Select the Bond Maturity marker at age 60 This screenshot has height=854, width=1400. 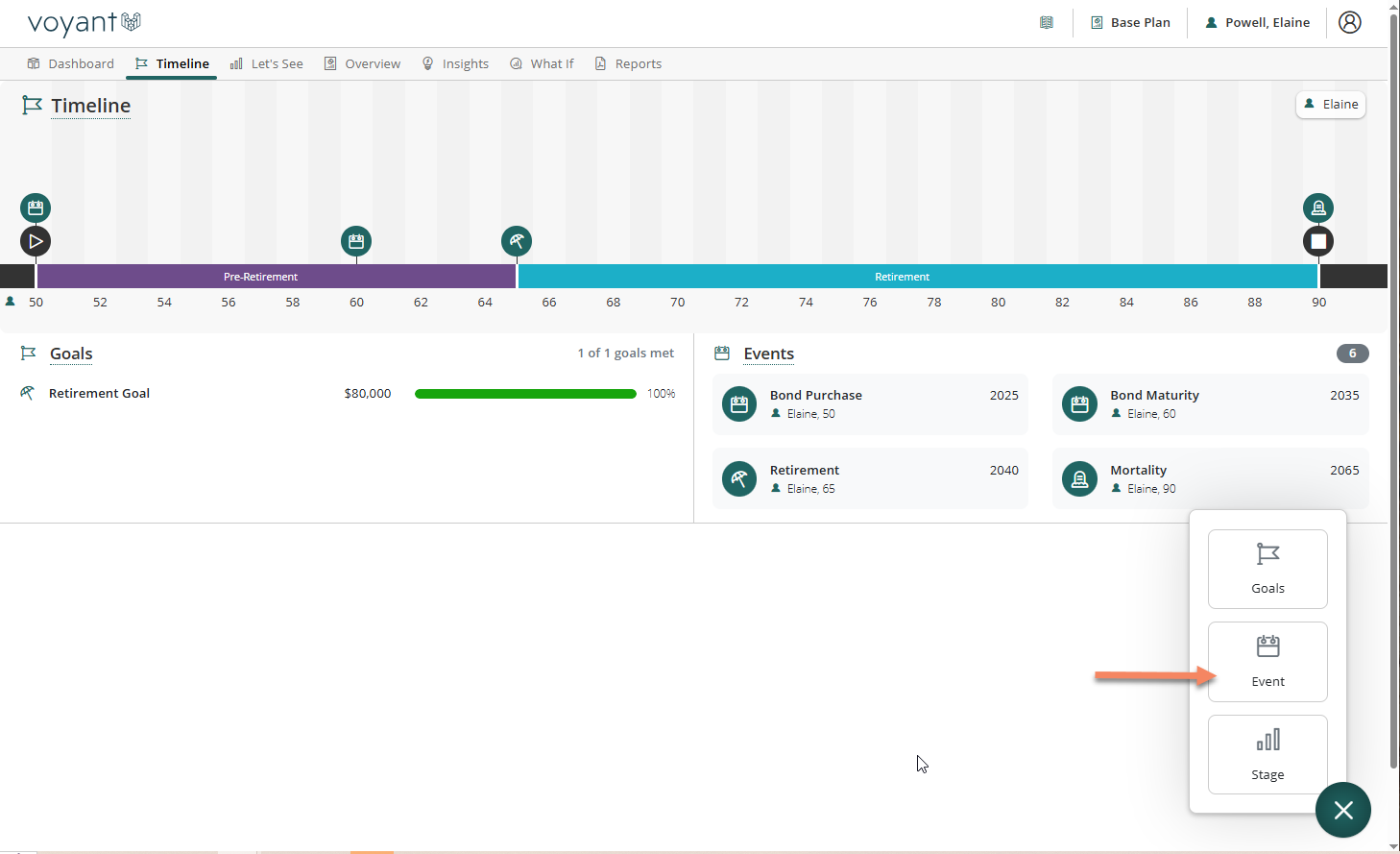point(356,241)
